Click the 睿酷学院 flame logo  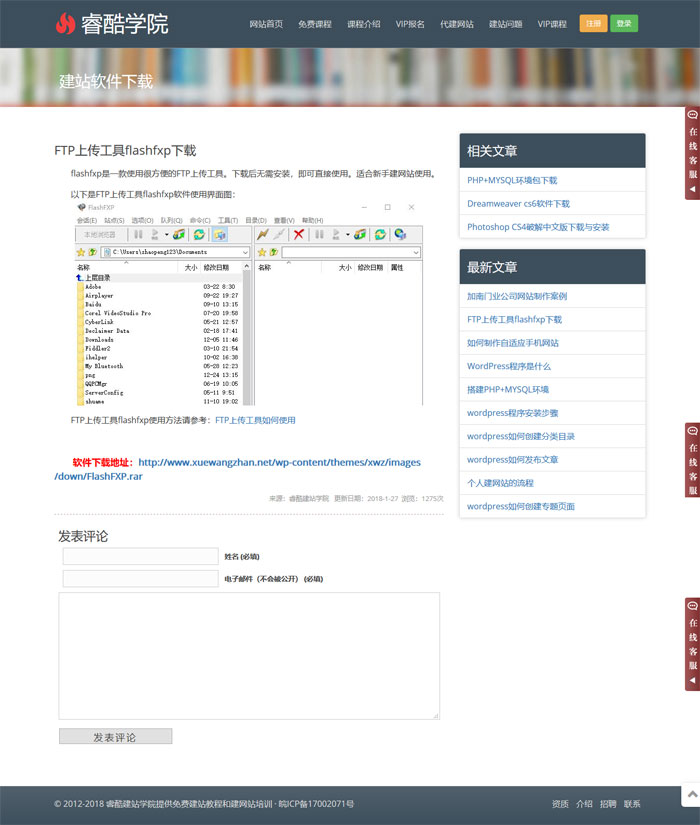tap(112, 24)
